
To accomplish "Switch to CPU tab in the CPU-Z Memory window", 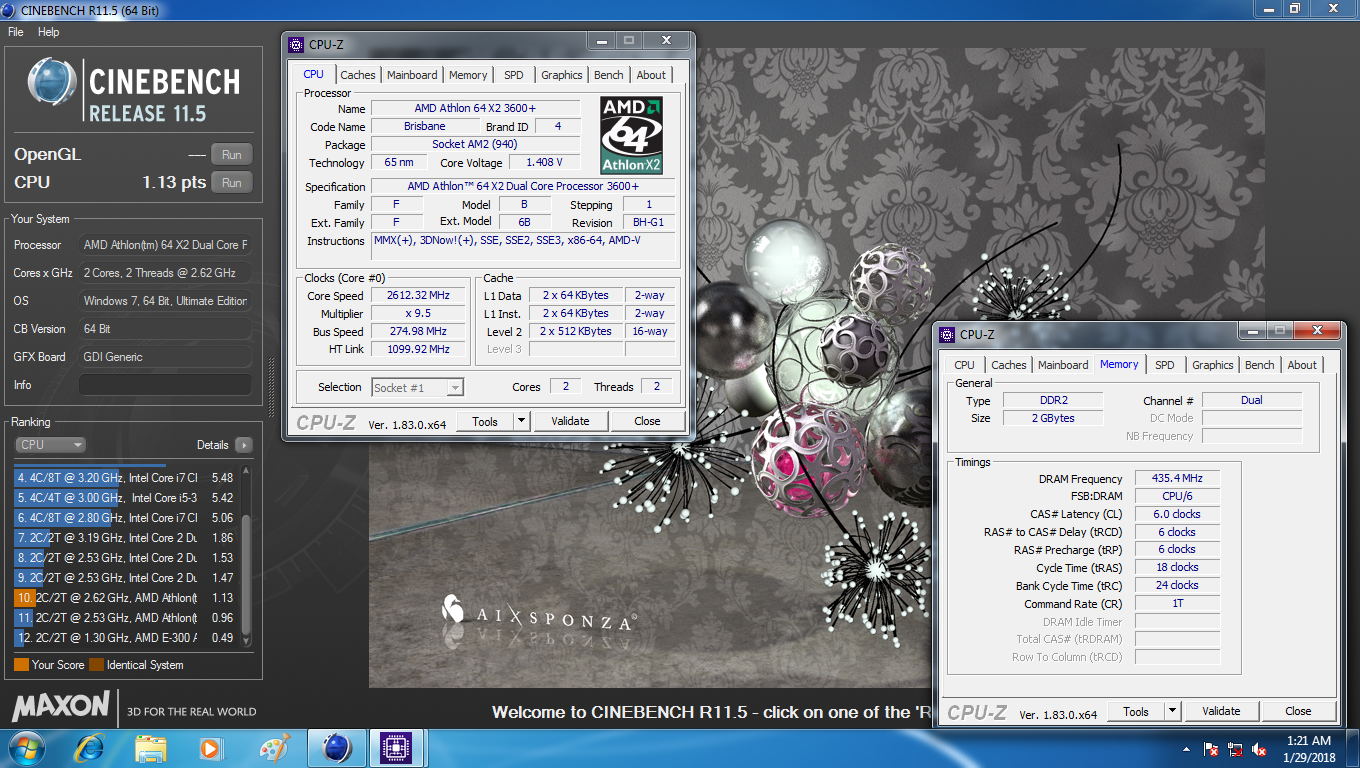I will click(964, 365).
